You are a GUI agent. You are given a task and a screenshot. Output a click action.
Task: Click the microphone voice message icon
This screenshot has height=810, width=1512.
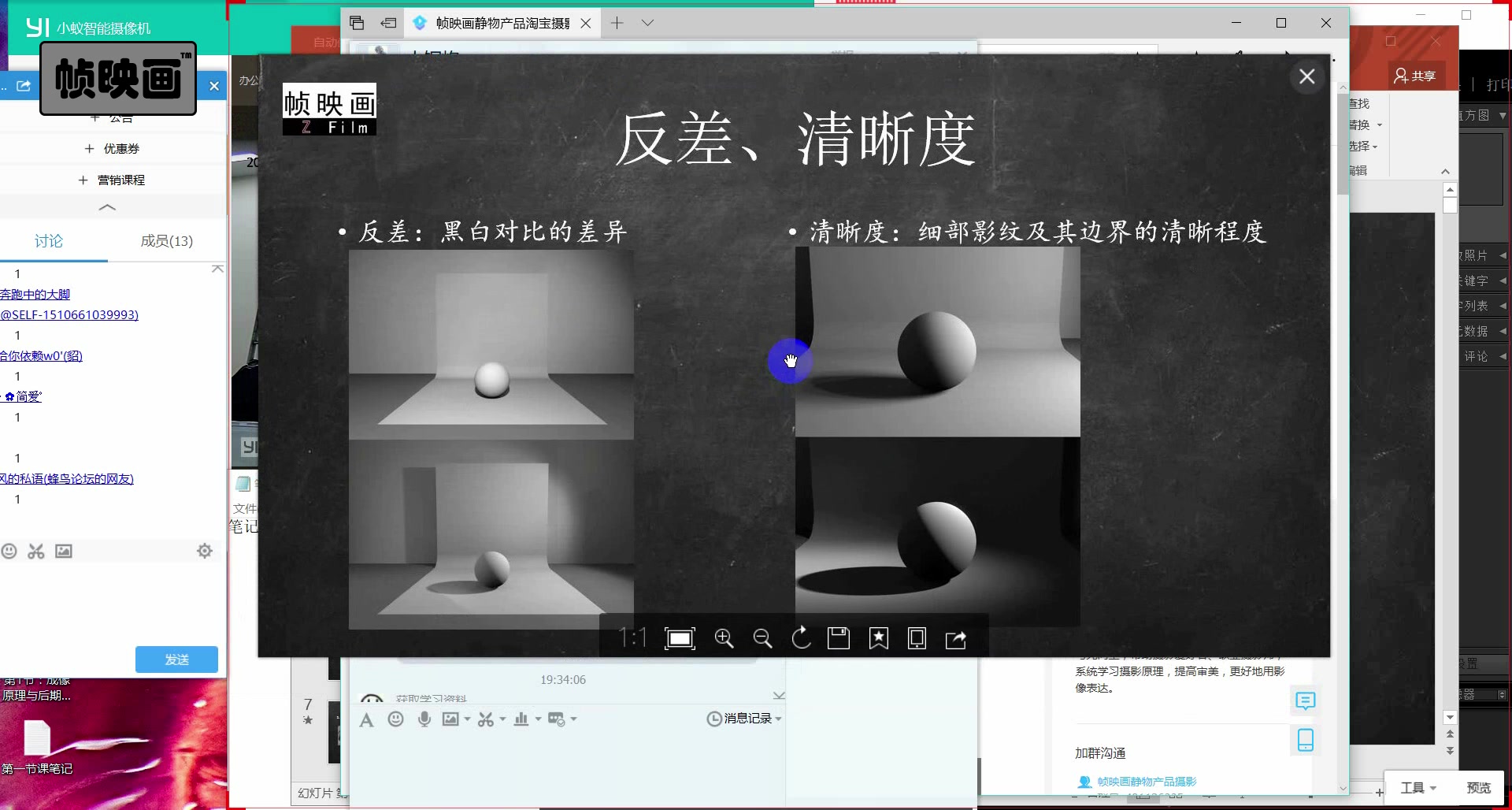click(424, 719)
